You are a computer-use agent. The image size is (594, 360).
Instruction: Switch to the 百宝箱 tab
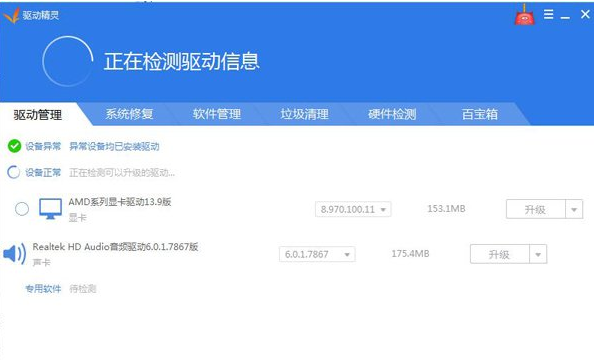(480, 114)
